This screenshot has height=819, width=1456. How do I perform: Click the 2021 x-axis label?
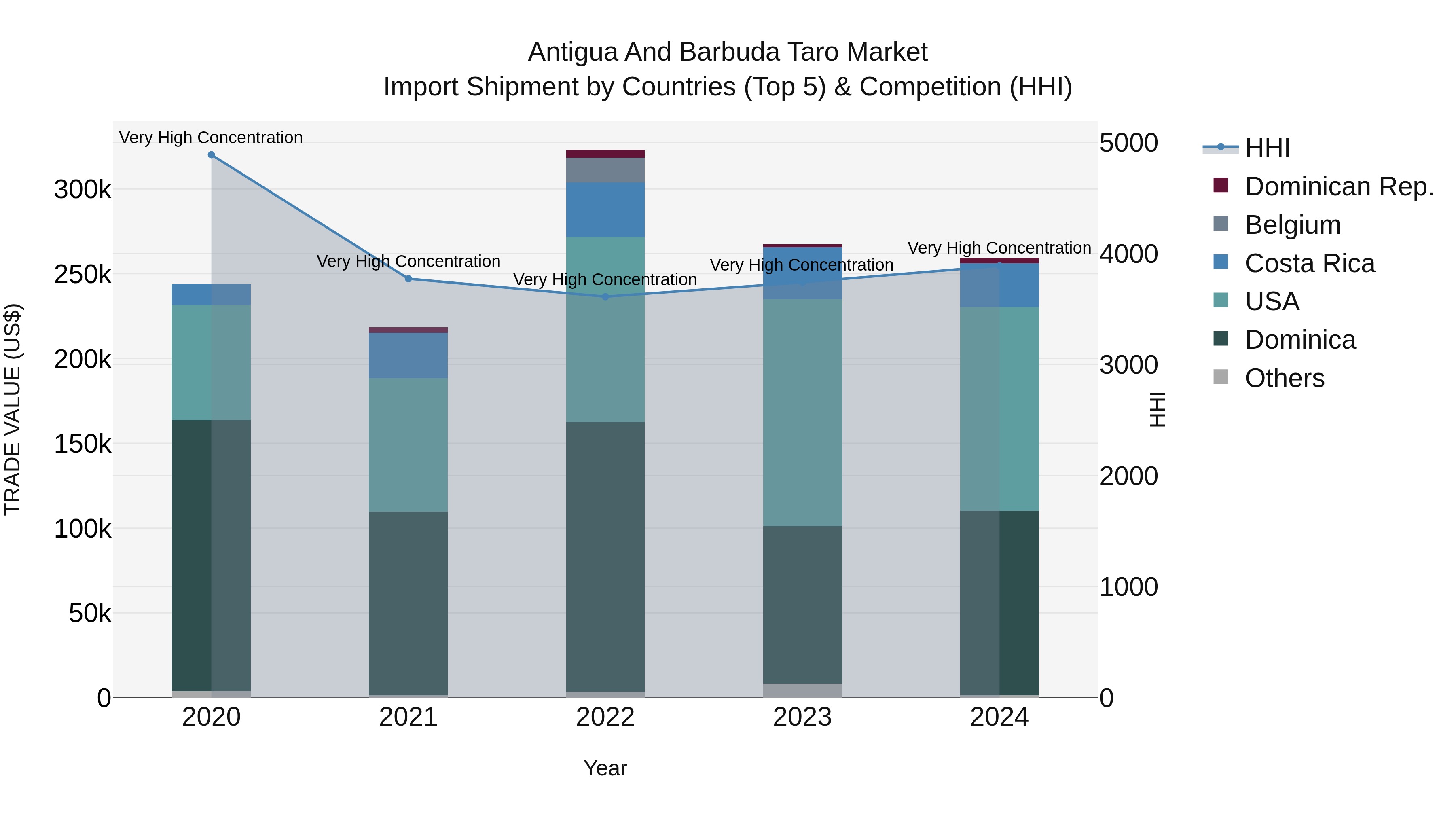pos(408,717)
